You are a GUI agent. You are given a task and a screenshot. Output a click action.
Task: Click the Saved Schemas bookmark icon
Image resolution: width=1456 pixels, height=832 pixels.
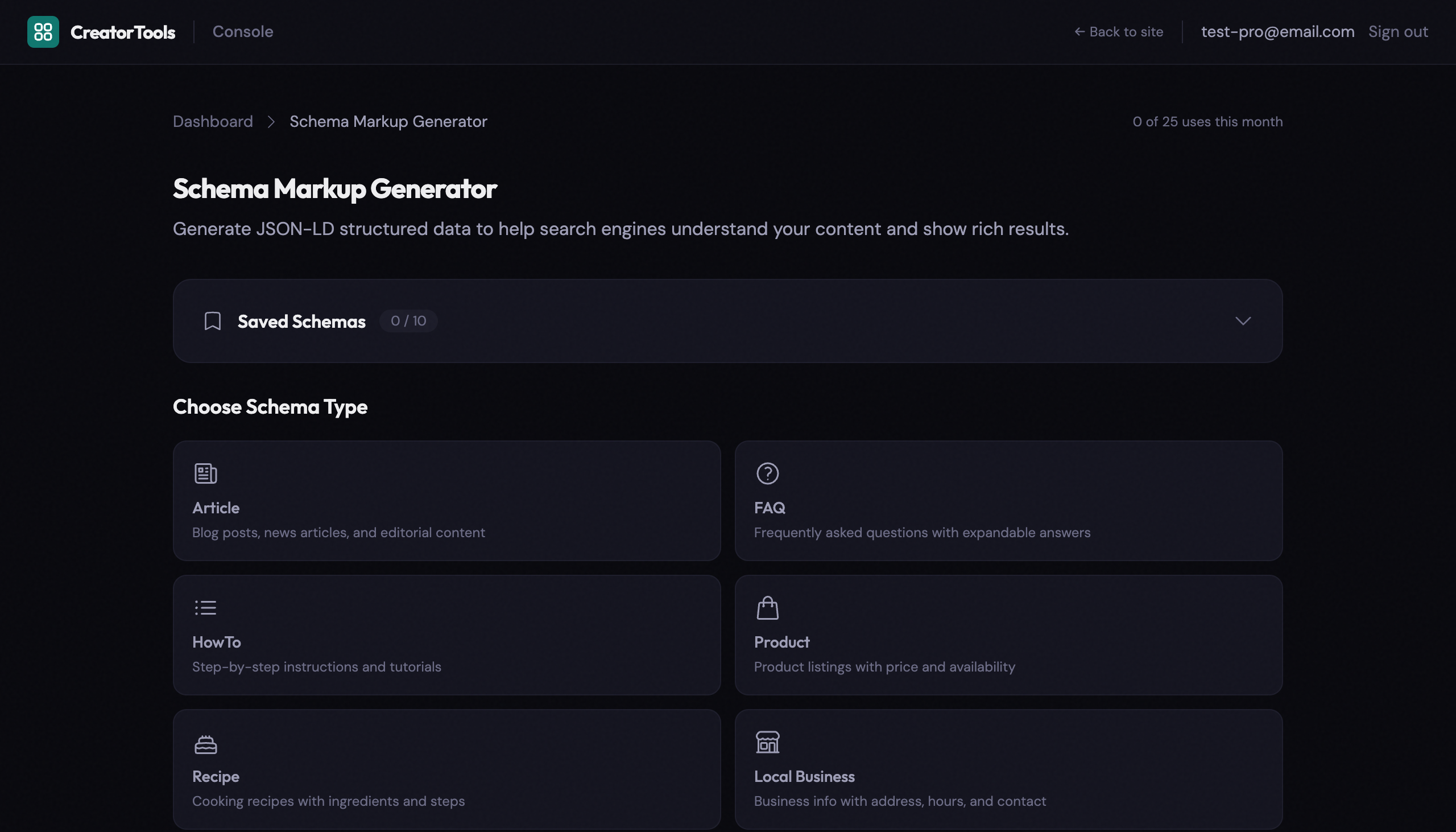pyautogui.click(x=212, y=320)
